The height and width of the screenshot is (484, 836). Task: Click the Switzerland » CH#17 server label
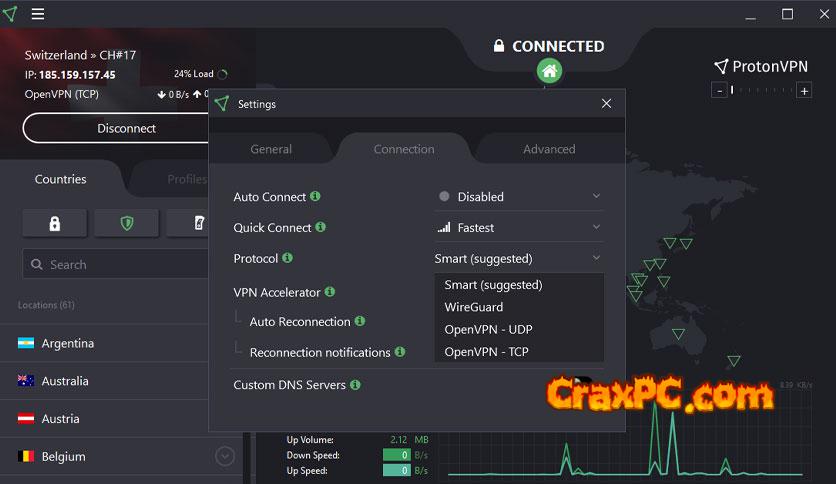(x=80, y=55)
